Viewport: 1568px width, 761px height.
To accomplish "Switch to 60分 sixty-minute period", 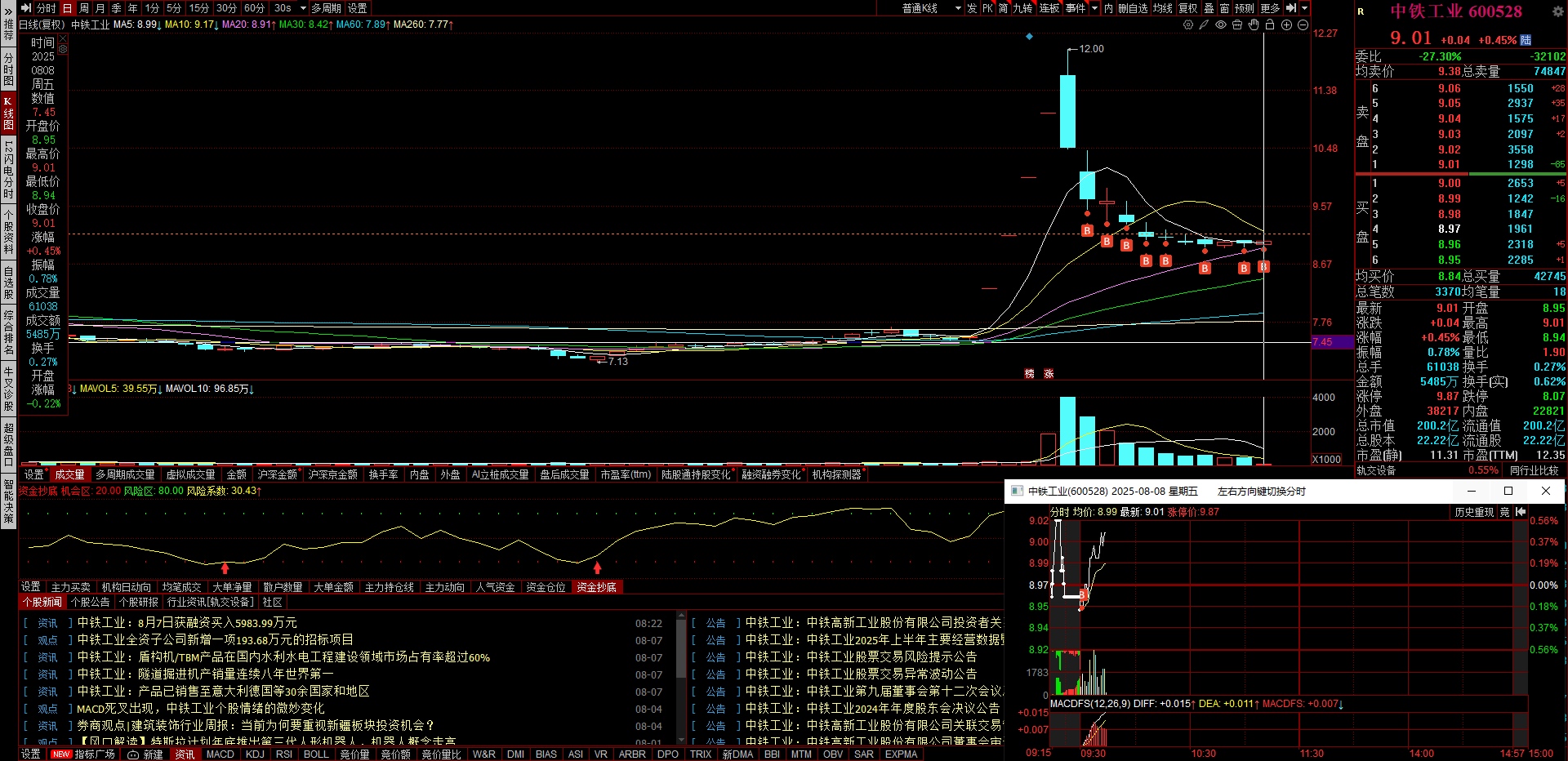I will pos(254,8).
